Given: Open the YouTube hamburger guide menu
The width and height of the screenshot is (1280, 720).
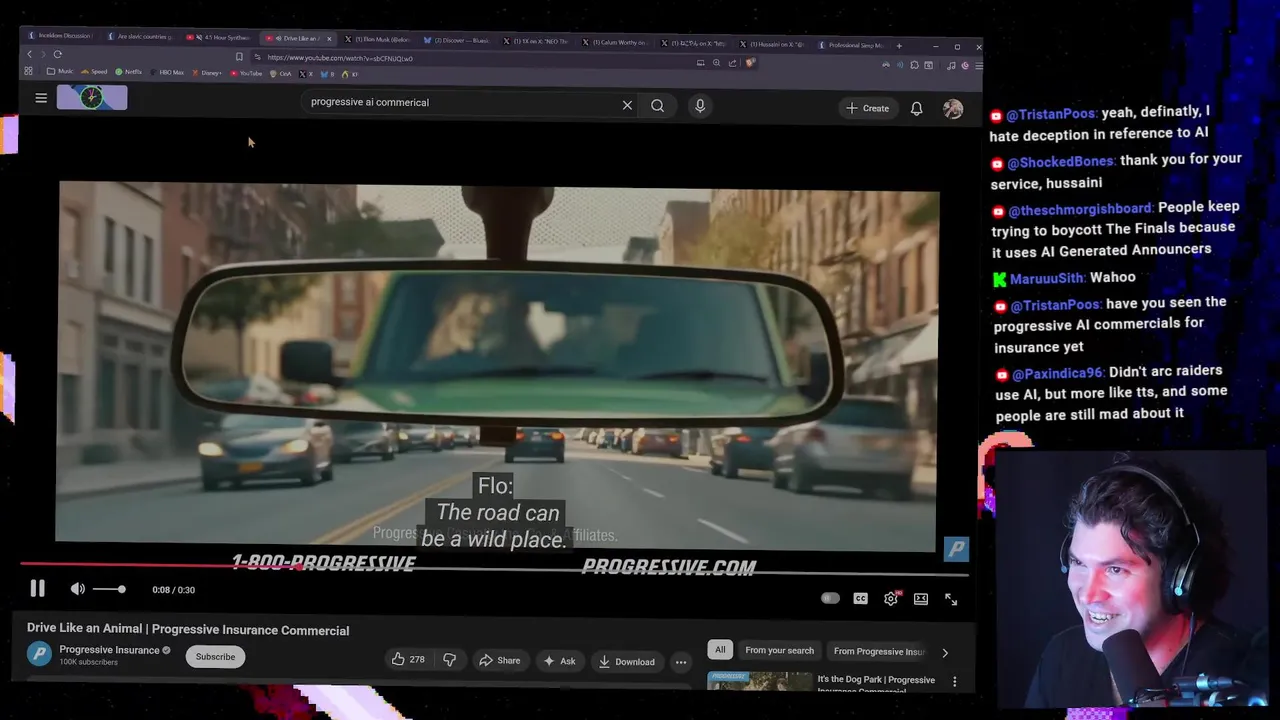Looking at the screenshot, I should click(x=41, y=98).
